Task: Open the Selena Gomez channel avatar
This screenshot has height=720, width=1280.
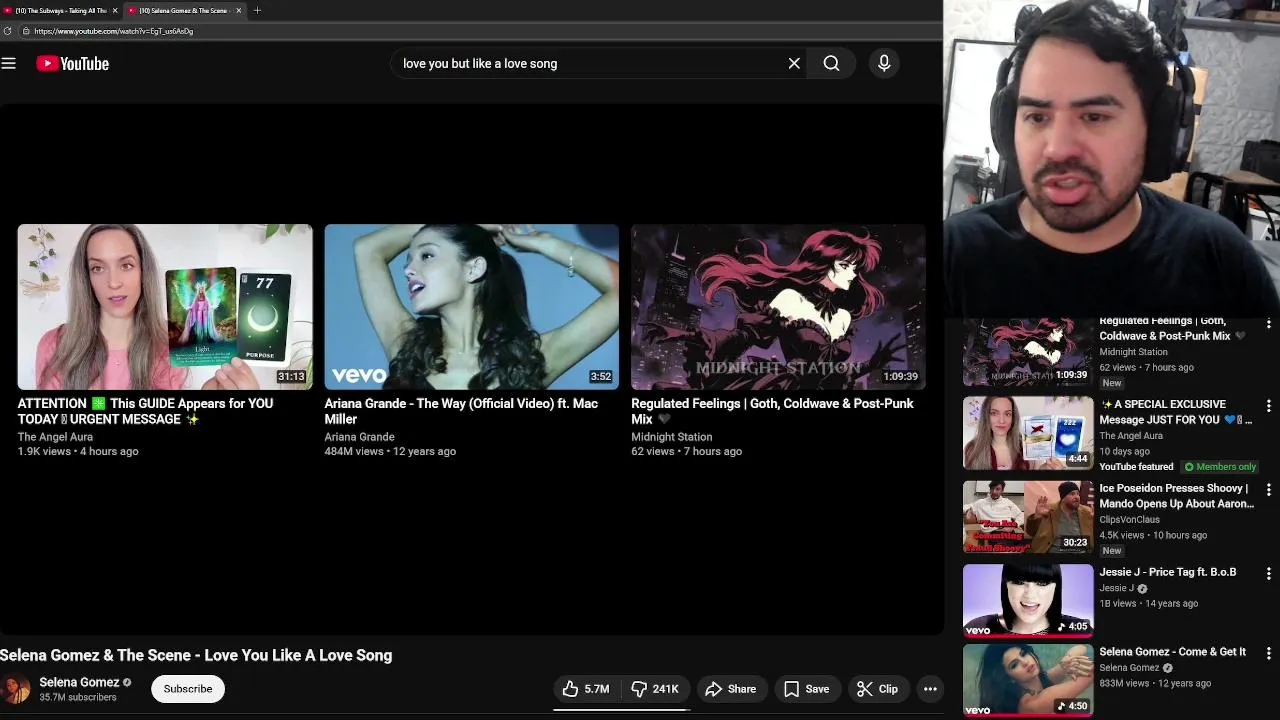Action: pos(15,690)
